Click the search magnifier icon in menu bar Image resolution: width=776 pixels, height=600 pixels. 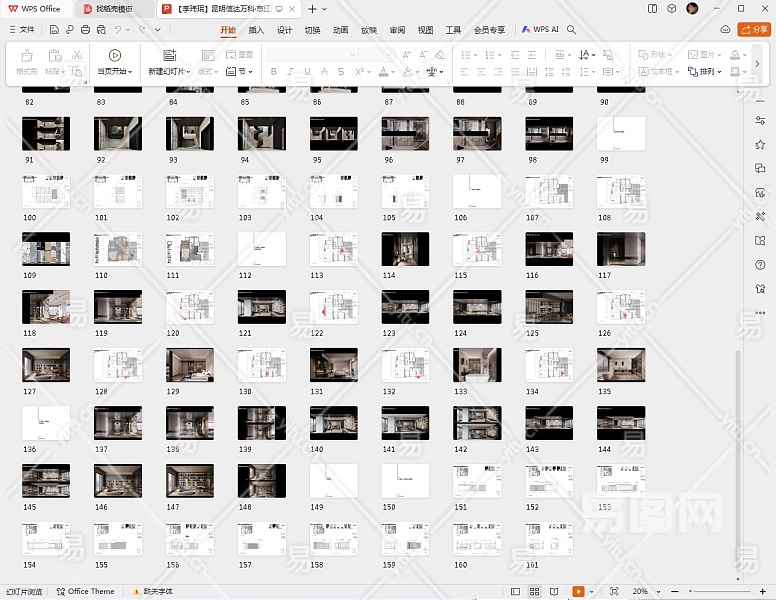tap(571, 30)
